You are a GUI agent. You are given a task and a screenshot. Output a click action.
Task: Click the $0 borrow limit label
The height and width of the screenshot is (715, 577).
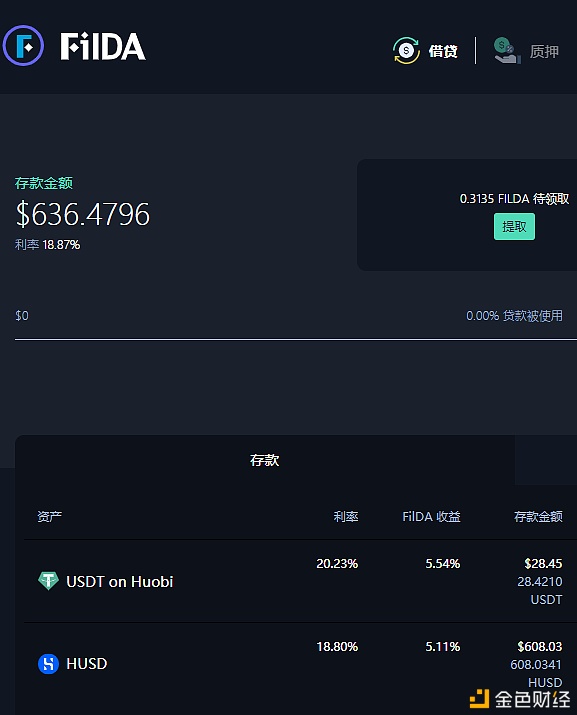click(22, 316)
